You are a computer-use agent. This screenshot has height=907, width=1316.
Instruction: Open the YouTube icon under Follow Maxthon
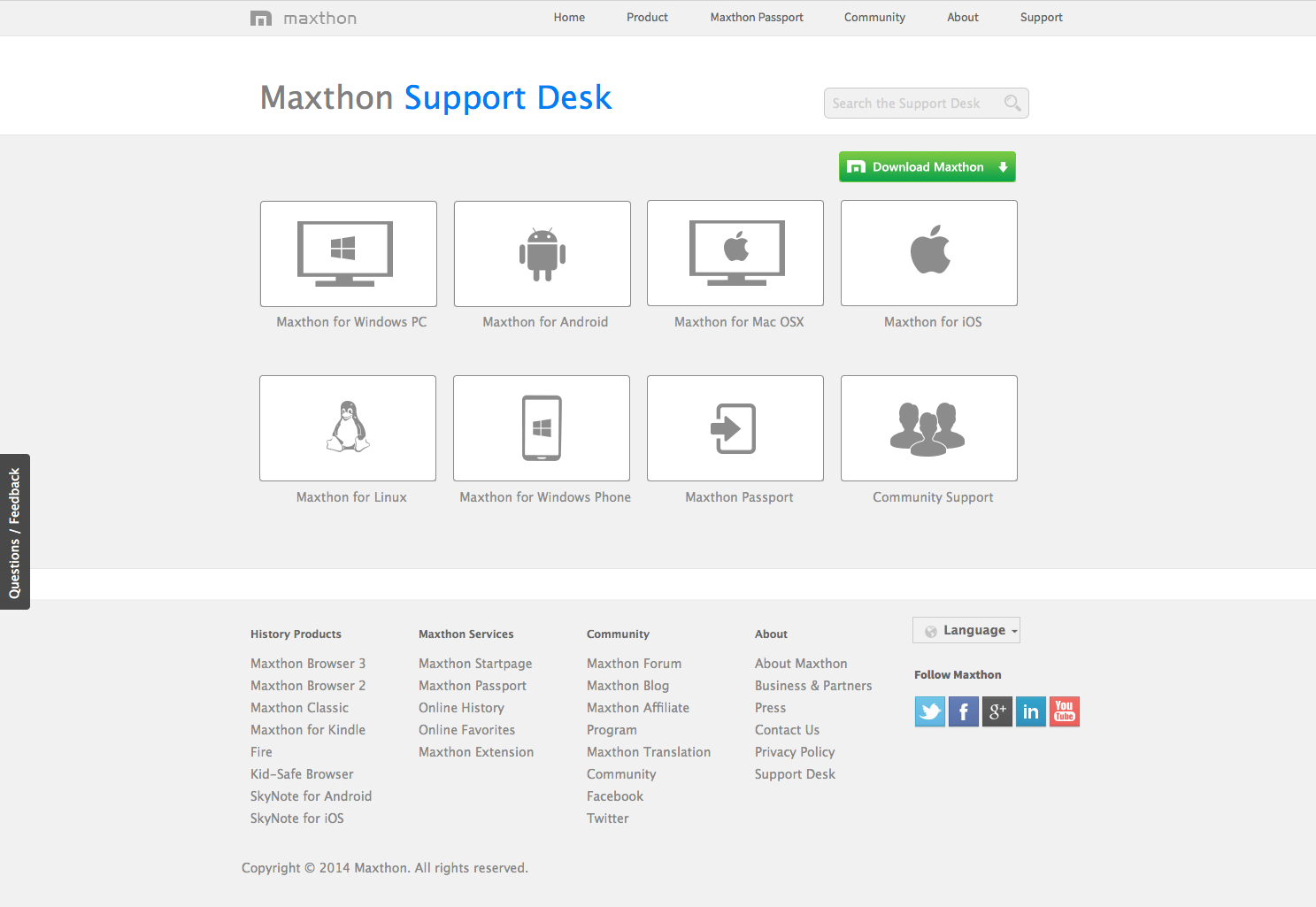click(x=1064, y=711)
